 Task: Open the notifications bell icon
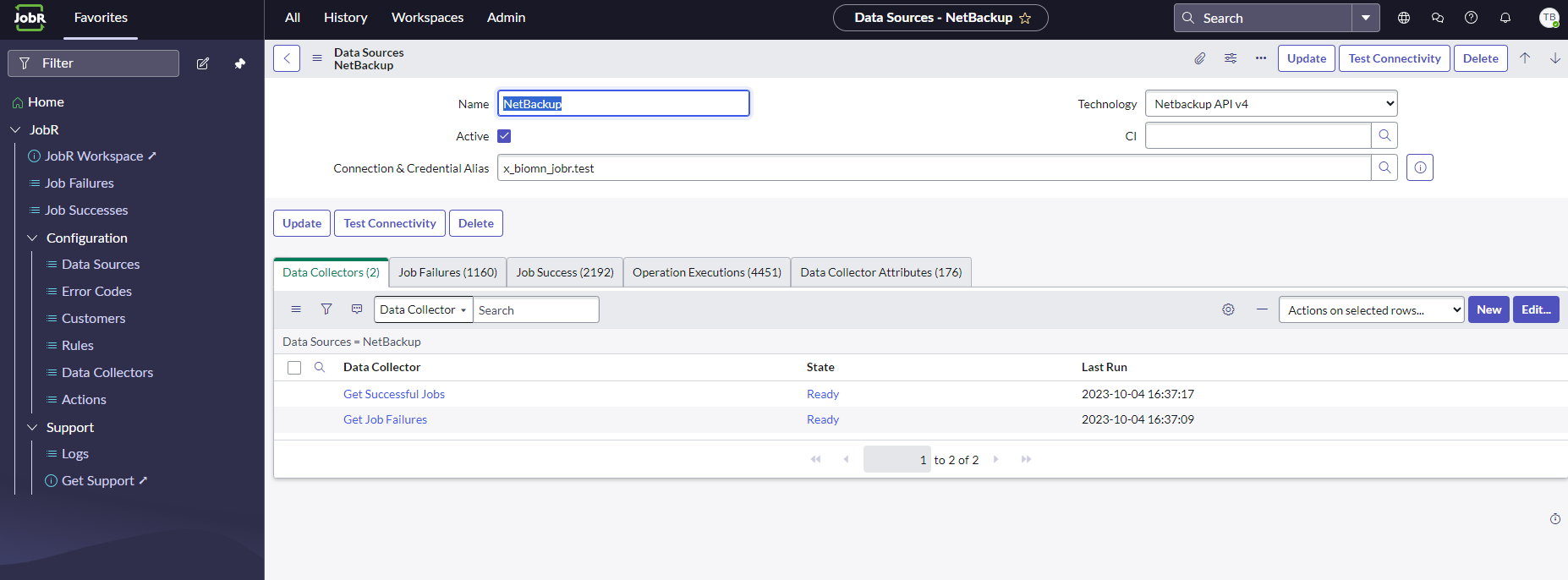[x=1505, y=18]
